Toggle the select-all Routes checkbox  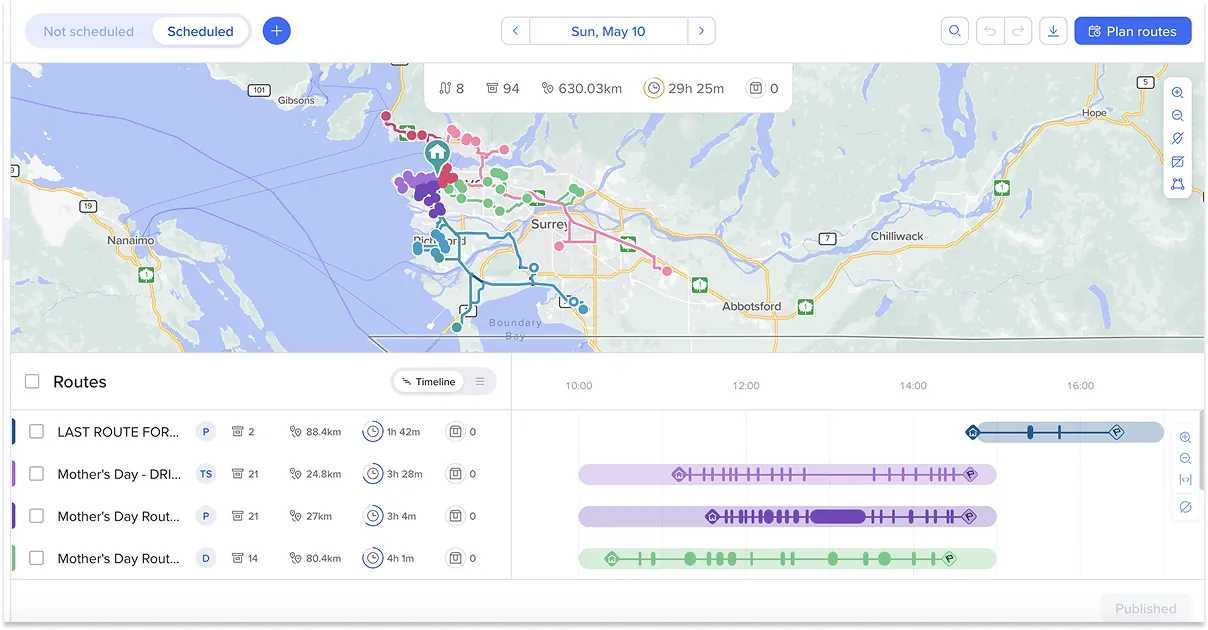pyautogui.click(x=33, y=382)
